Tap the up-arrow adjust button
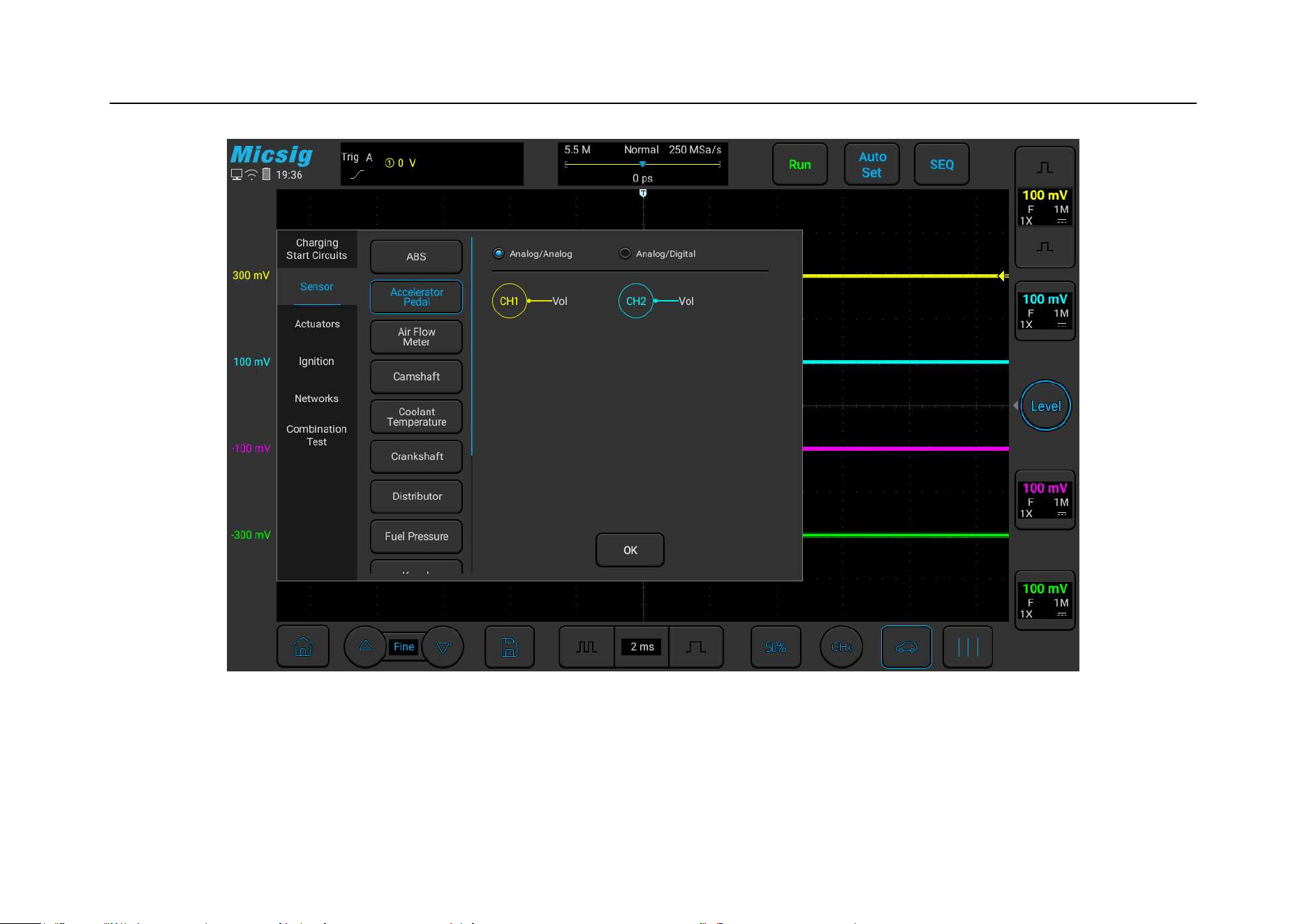 coord(365,646)
